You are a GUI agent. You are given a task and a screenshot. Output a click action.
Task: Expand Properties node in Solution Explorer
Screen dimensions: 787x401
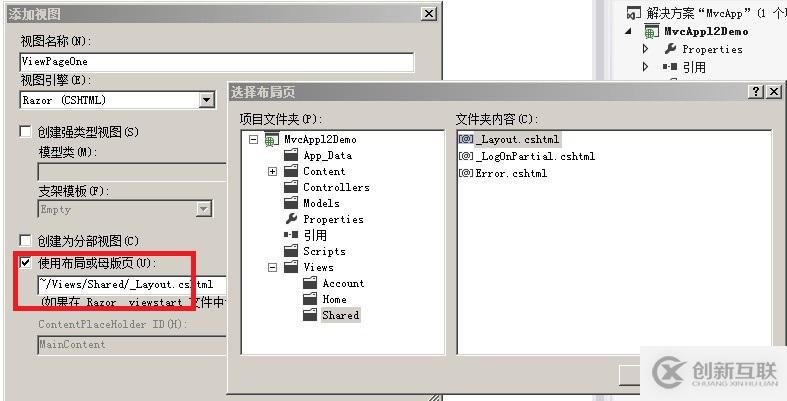tap(646, 49)
